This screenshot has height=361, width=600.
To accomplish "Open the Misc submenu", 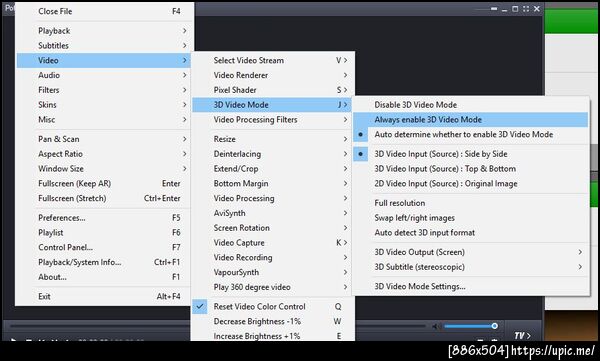I will 104,120.
